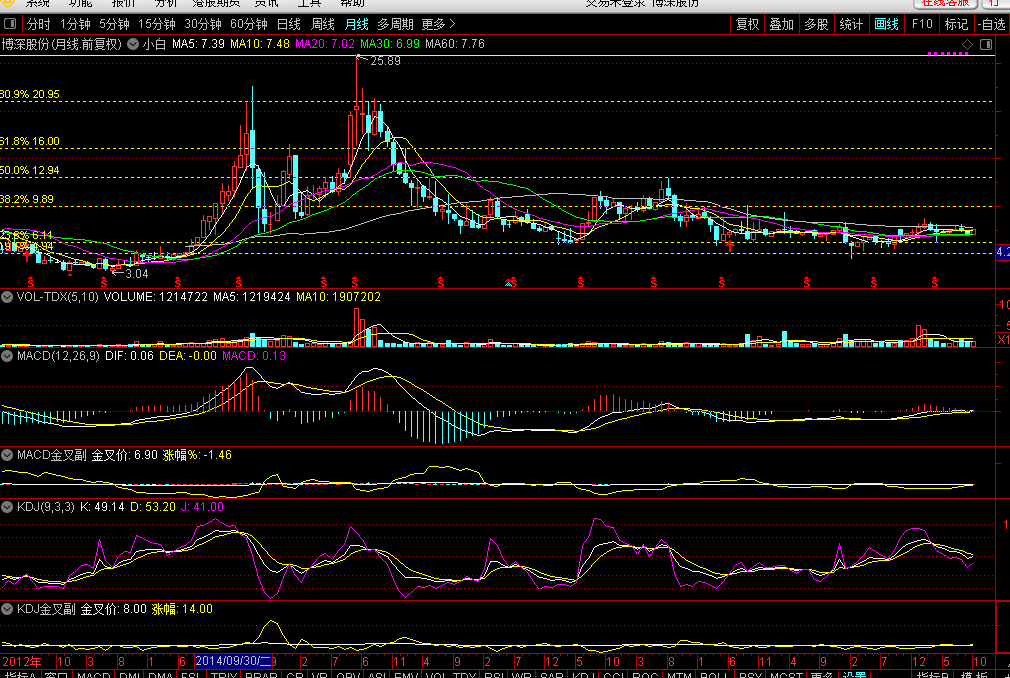Toggle 复权 price adjustment
The image size is (1010, 678).
(x=747, y=24)
